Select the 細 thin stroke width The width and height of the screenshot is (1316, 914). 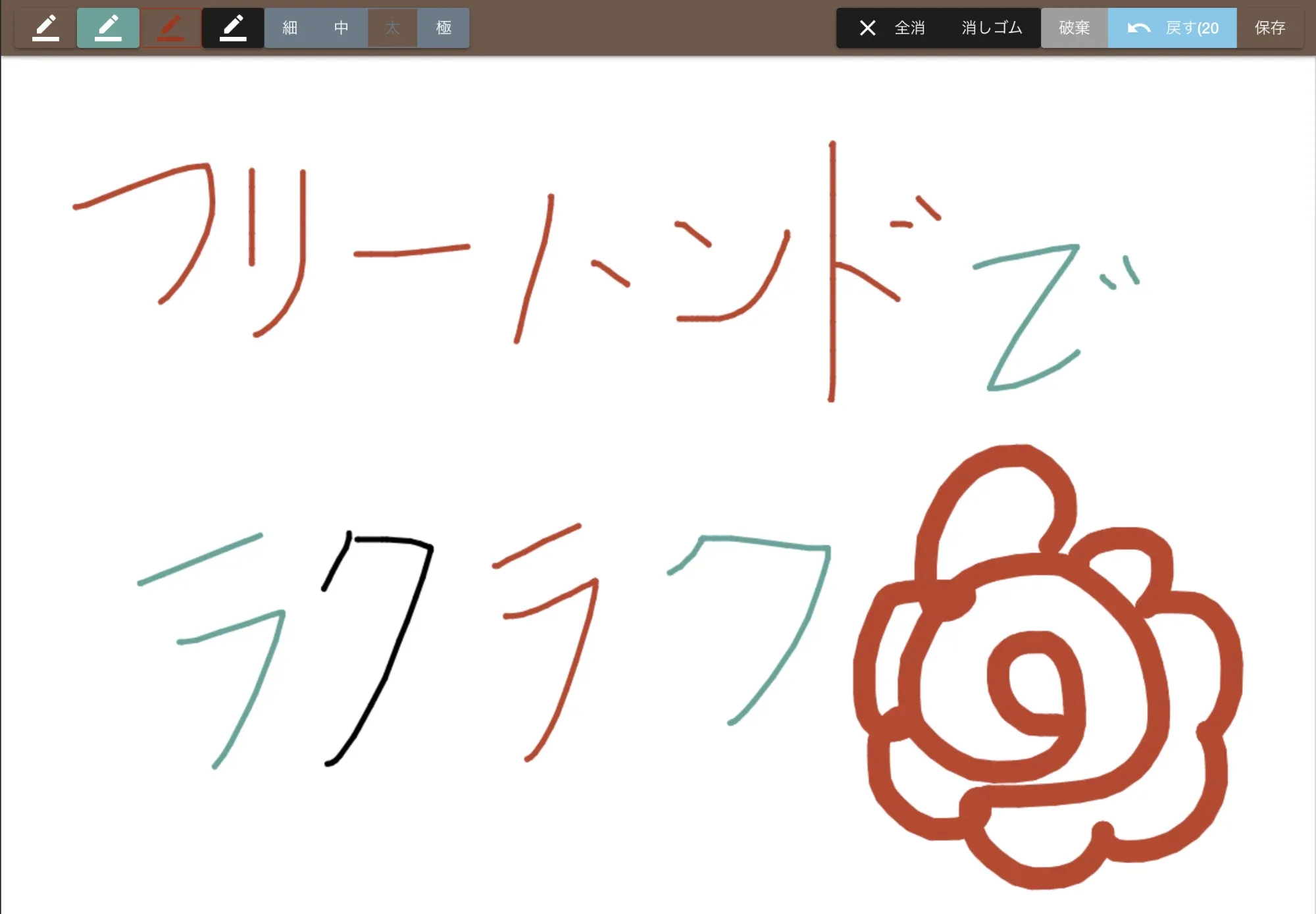coord(289,28)
